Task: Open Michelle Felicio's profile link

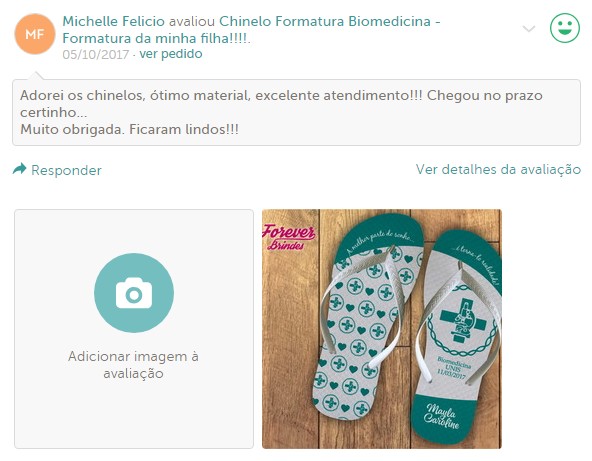Action: click(114, 22)
